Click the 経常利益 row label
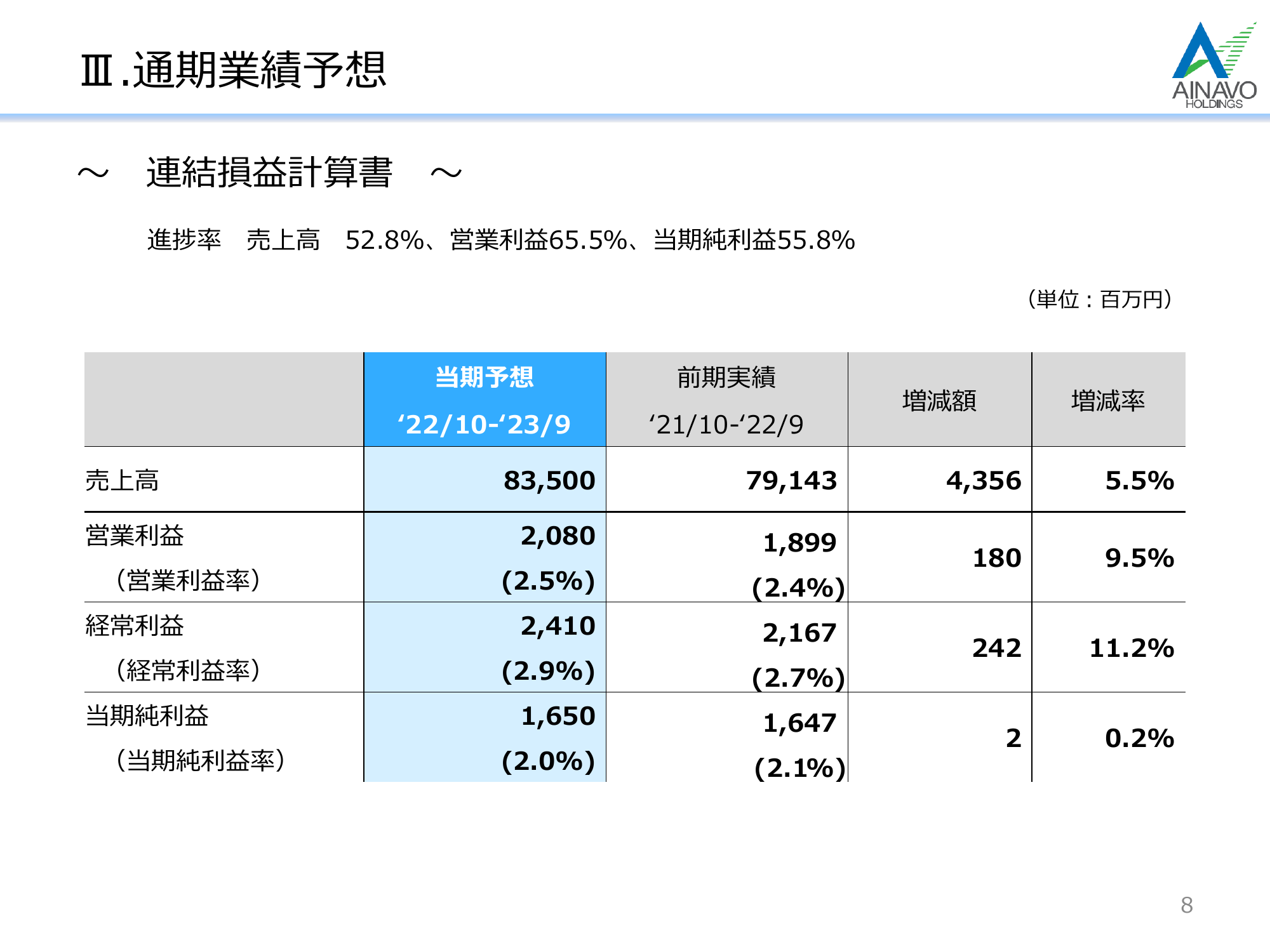Screen dimensions: 1270x952 (135, 625)
